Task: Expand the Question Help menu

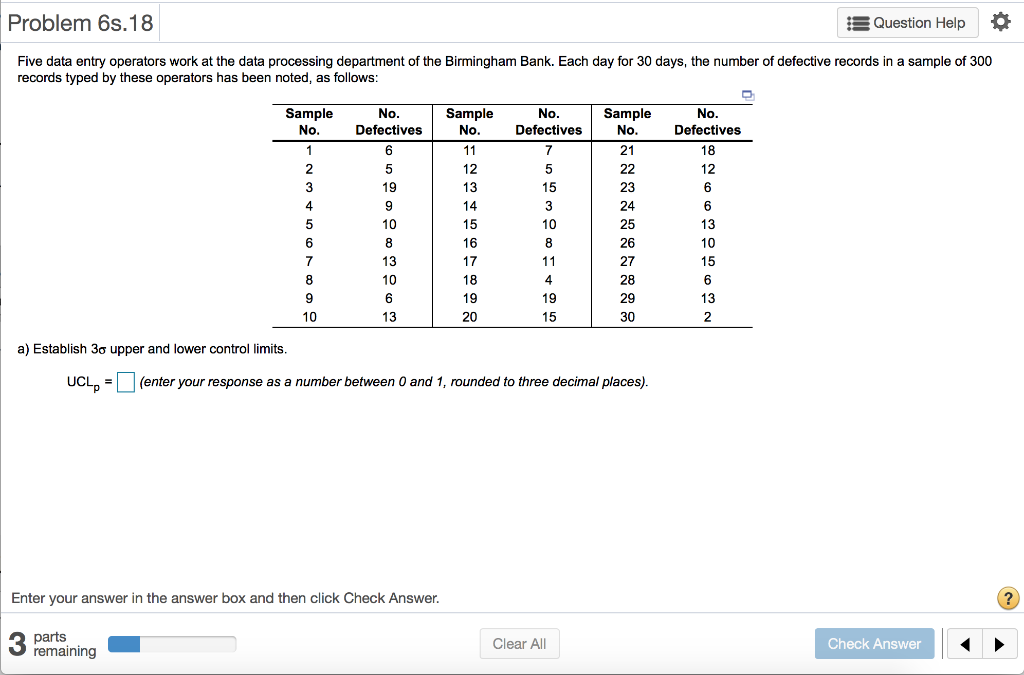Action: pos(908,23)
